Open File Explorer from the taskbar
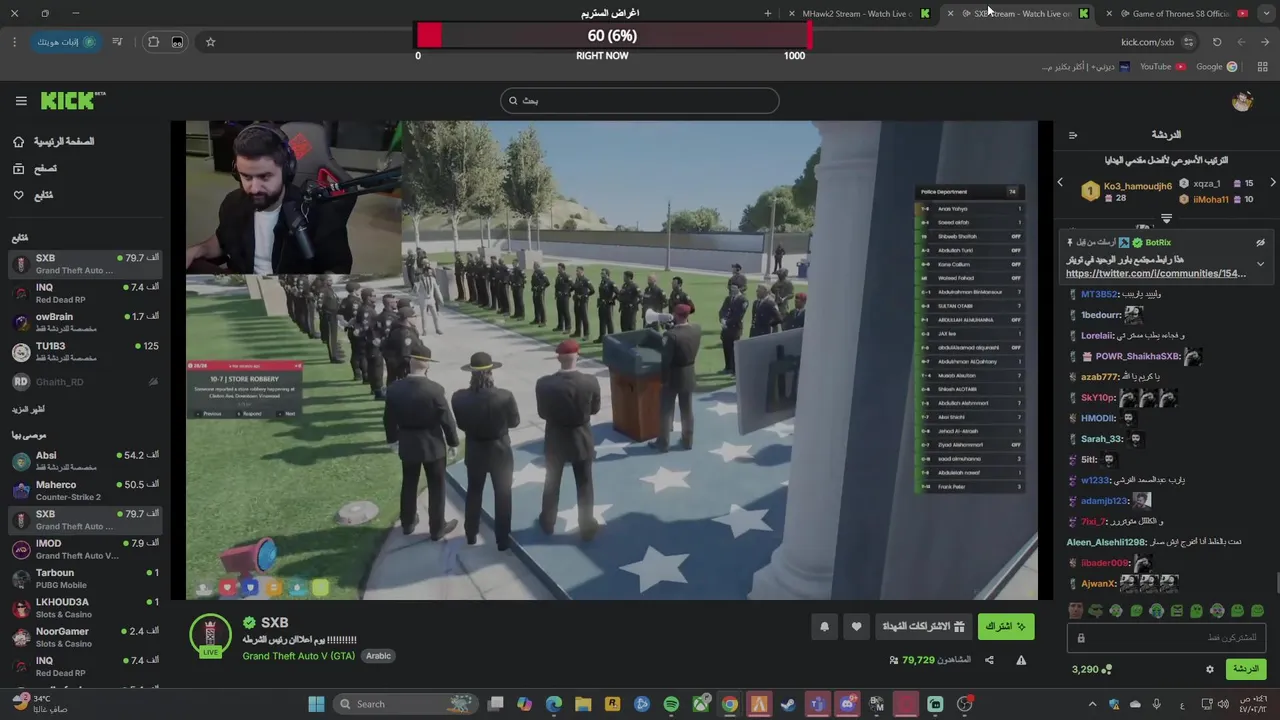 pyautogui.click(x=583, y=704)
